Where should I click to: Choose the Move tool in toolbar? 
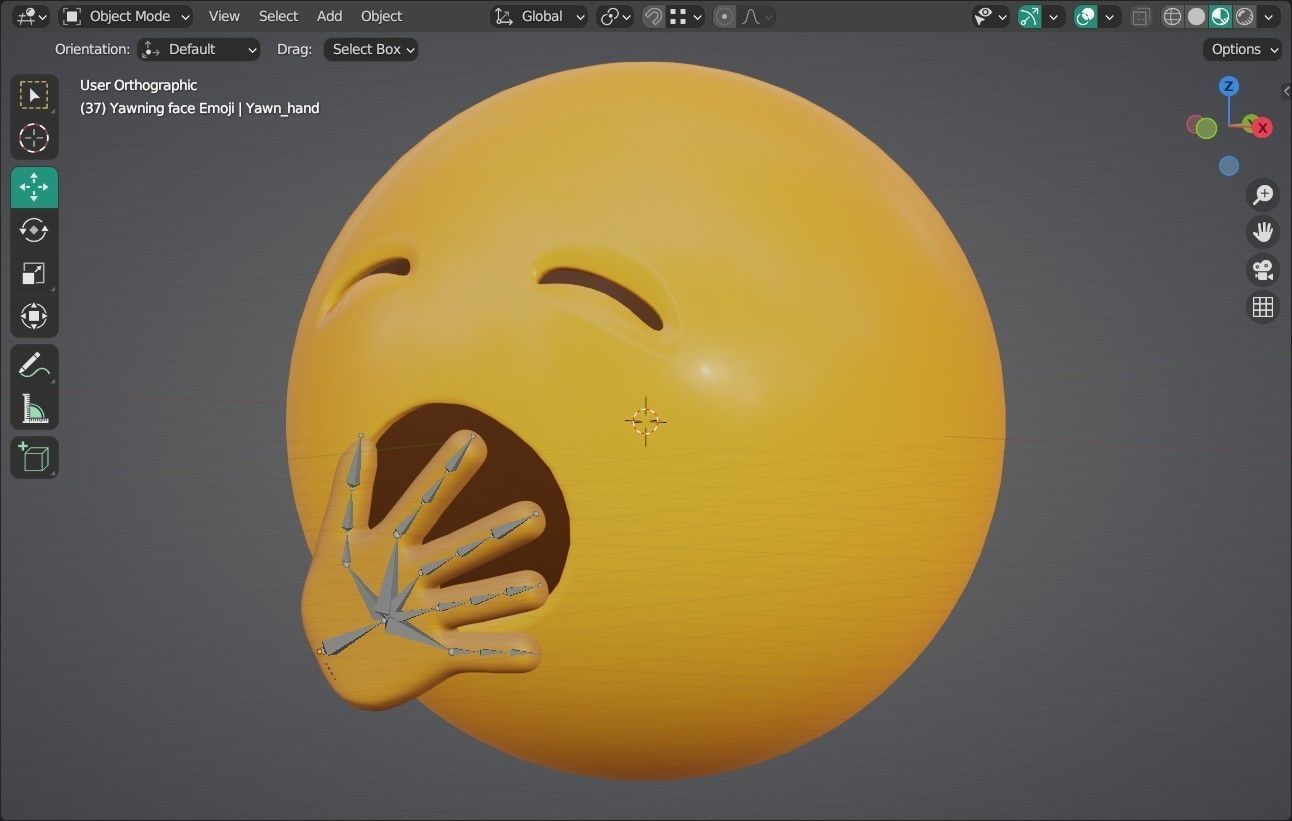pyautogui.click(x=34, y=187)
